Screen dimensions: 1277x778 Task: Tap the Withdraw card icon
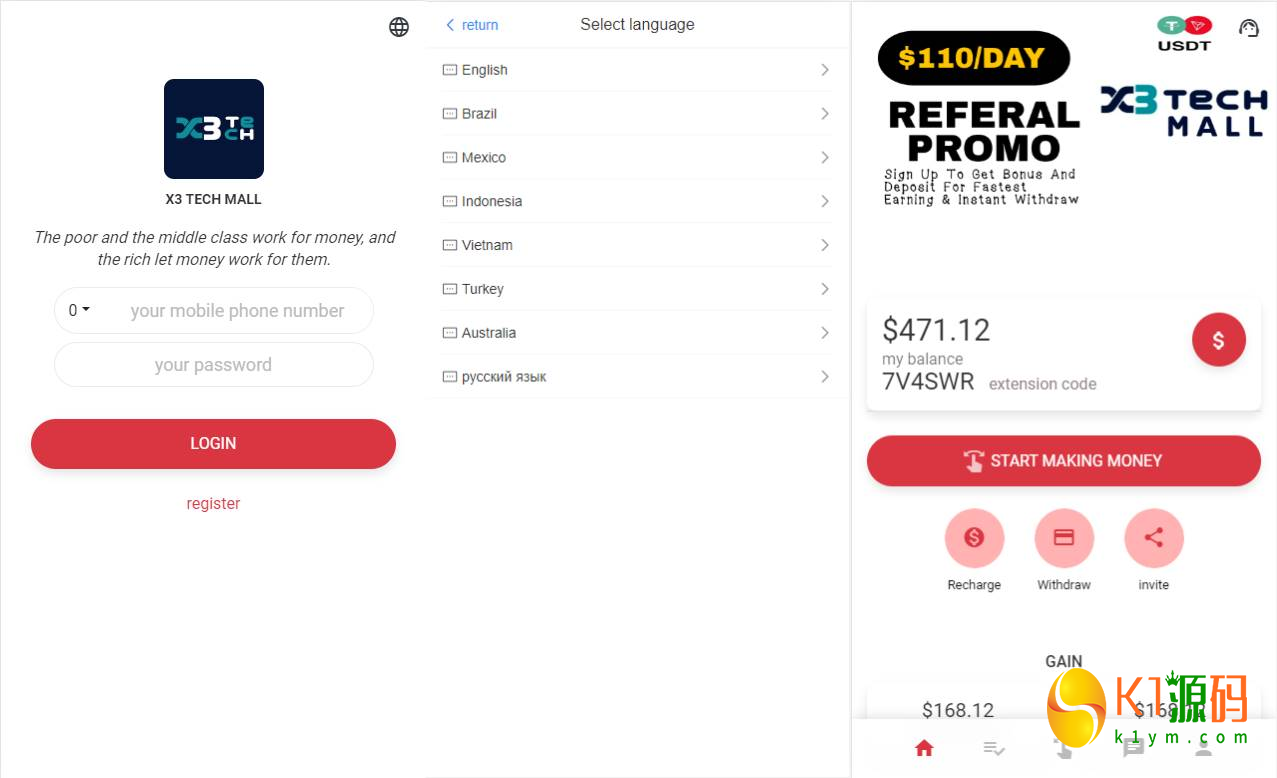pyautogui.click(x=1064, y=539)
